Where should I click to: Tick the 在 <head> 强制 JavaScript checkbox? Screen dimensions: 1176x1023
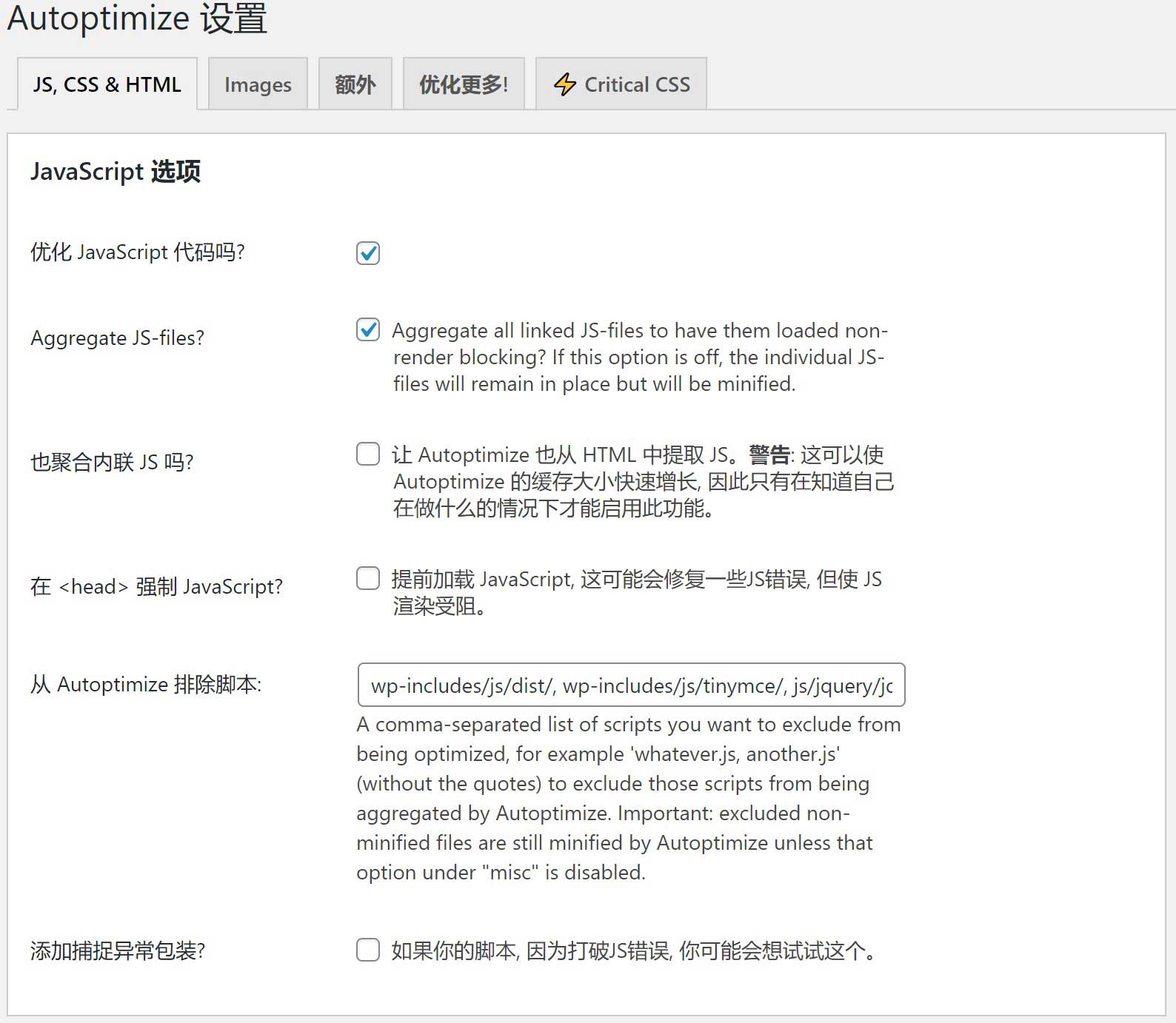(368, 578)
